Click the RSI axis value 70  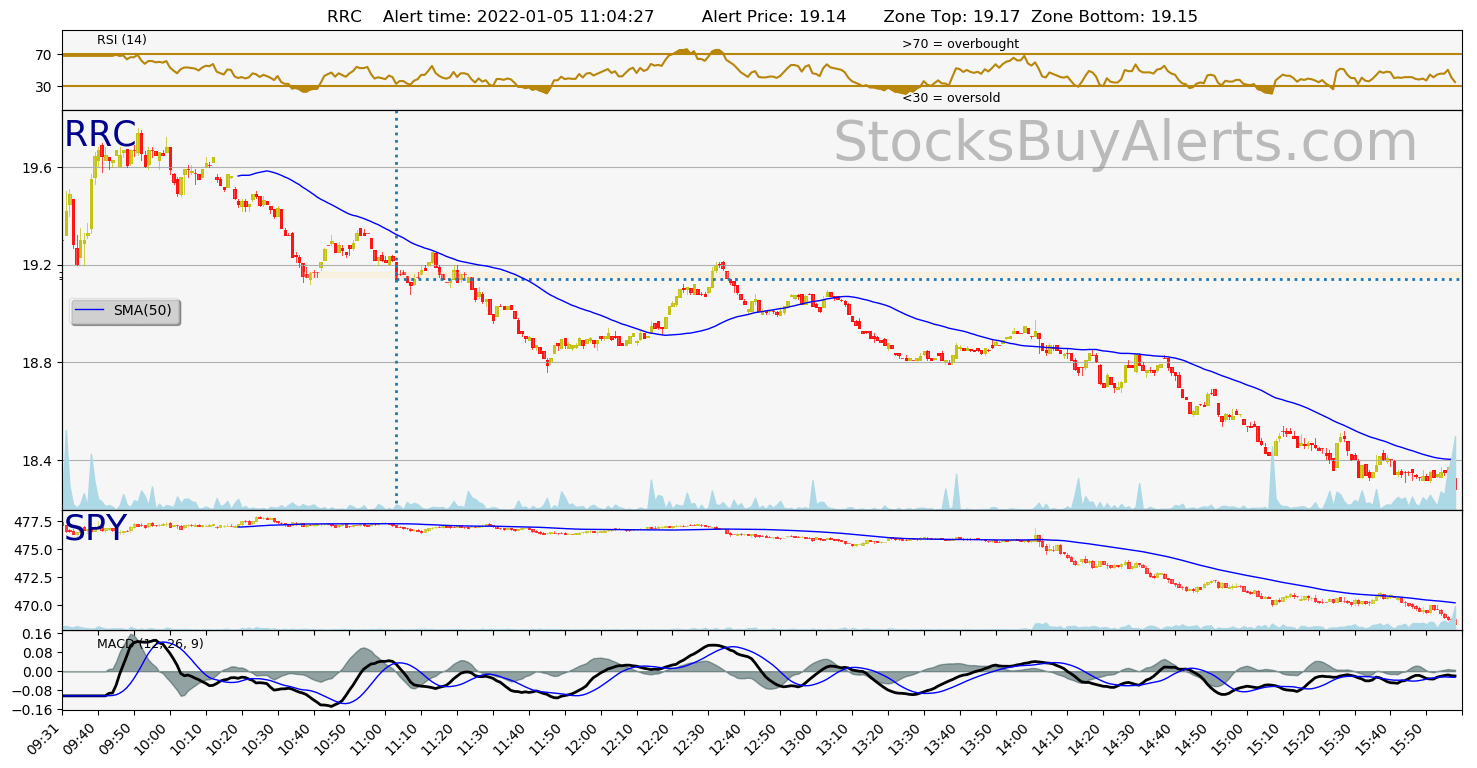[44, 55]
